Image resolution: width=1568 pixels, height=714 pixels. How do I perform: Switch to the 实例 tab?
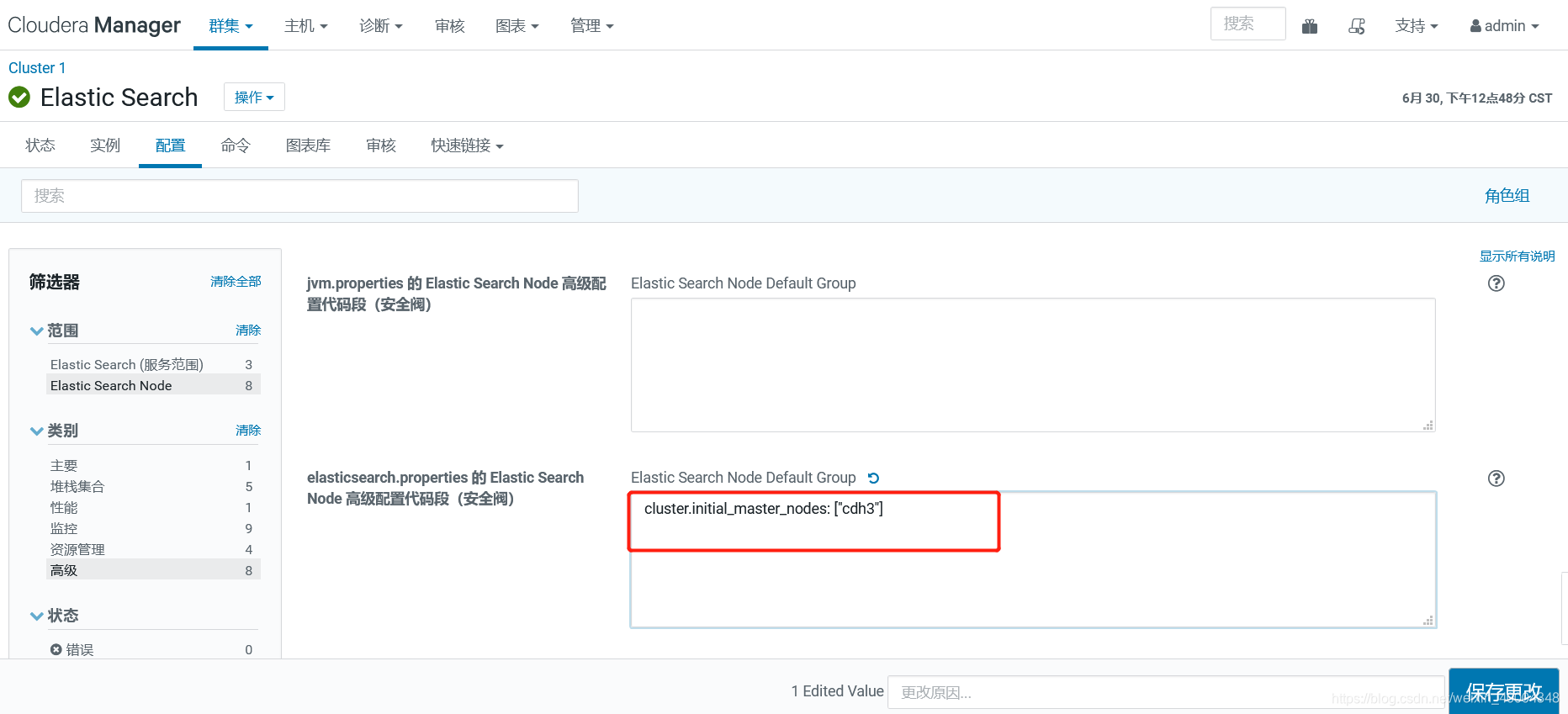105,145
